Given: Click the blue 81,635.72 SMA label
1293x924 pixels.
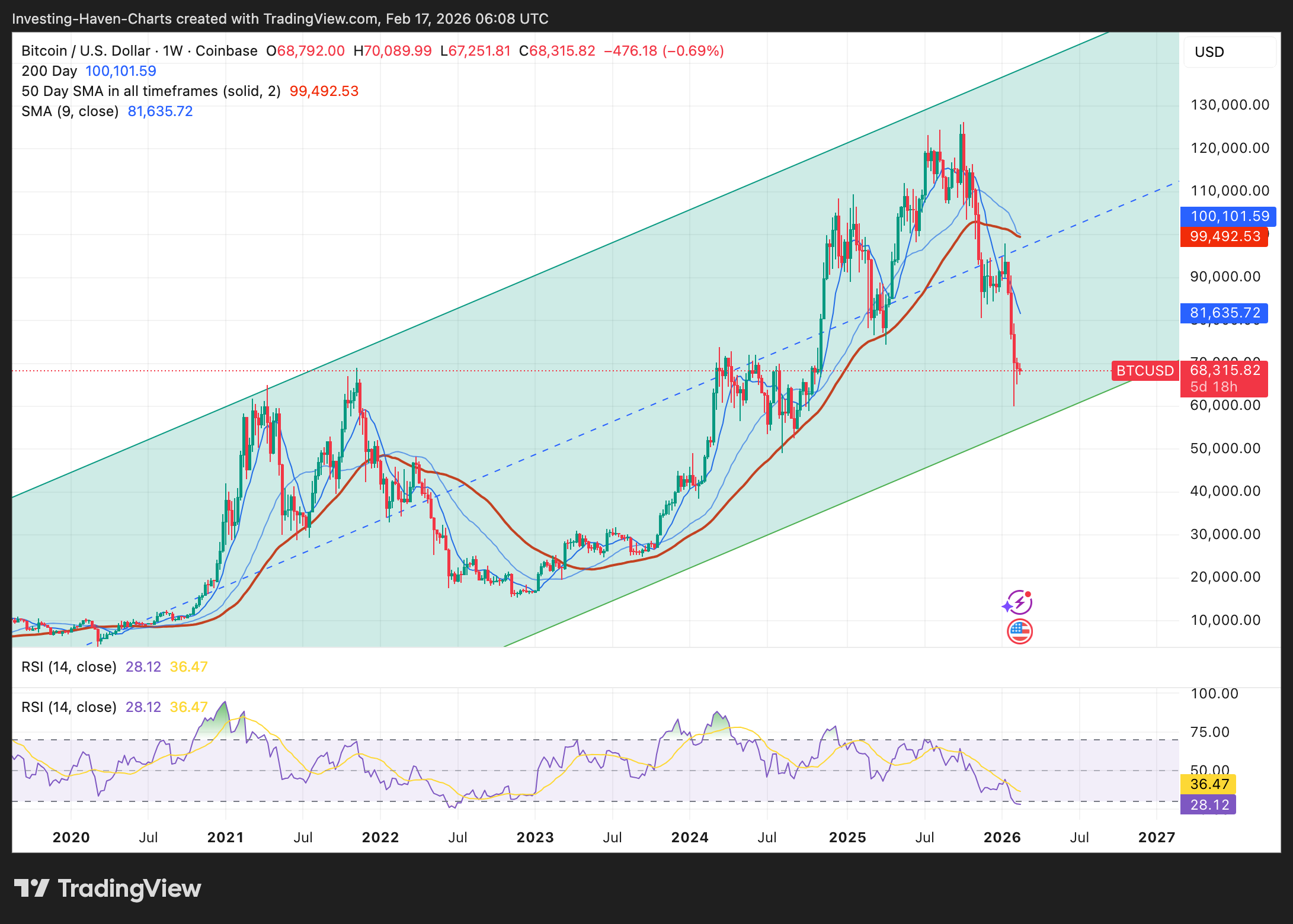Looking at the screenshot, I should click(x=1224, y=313).
